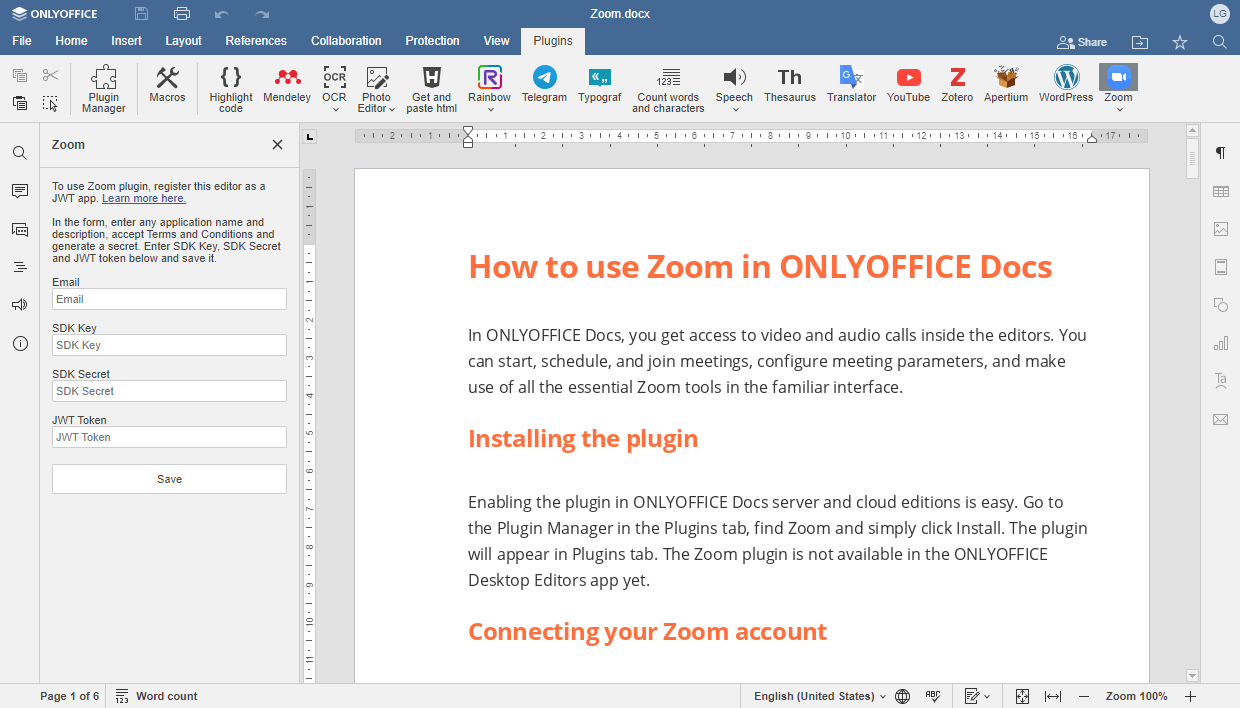Open the Get and paste html plugin
Image resolution: width=1240 pixels, height=708 pixels.
tap(432, 89)
